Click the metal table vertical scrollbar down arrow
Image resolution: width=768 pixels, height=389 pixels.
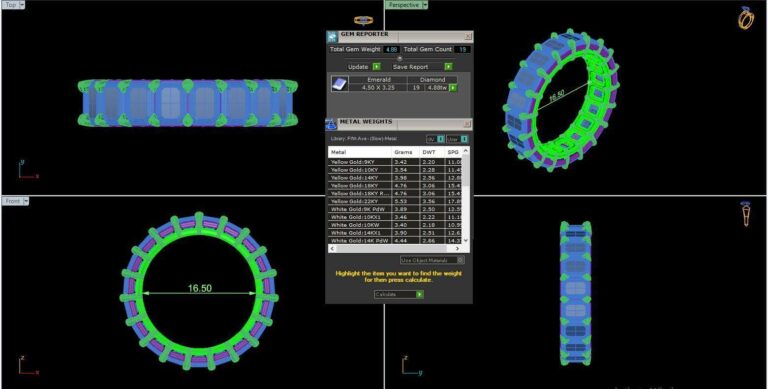(x=465, y=240)
